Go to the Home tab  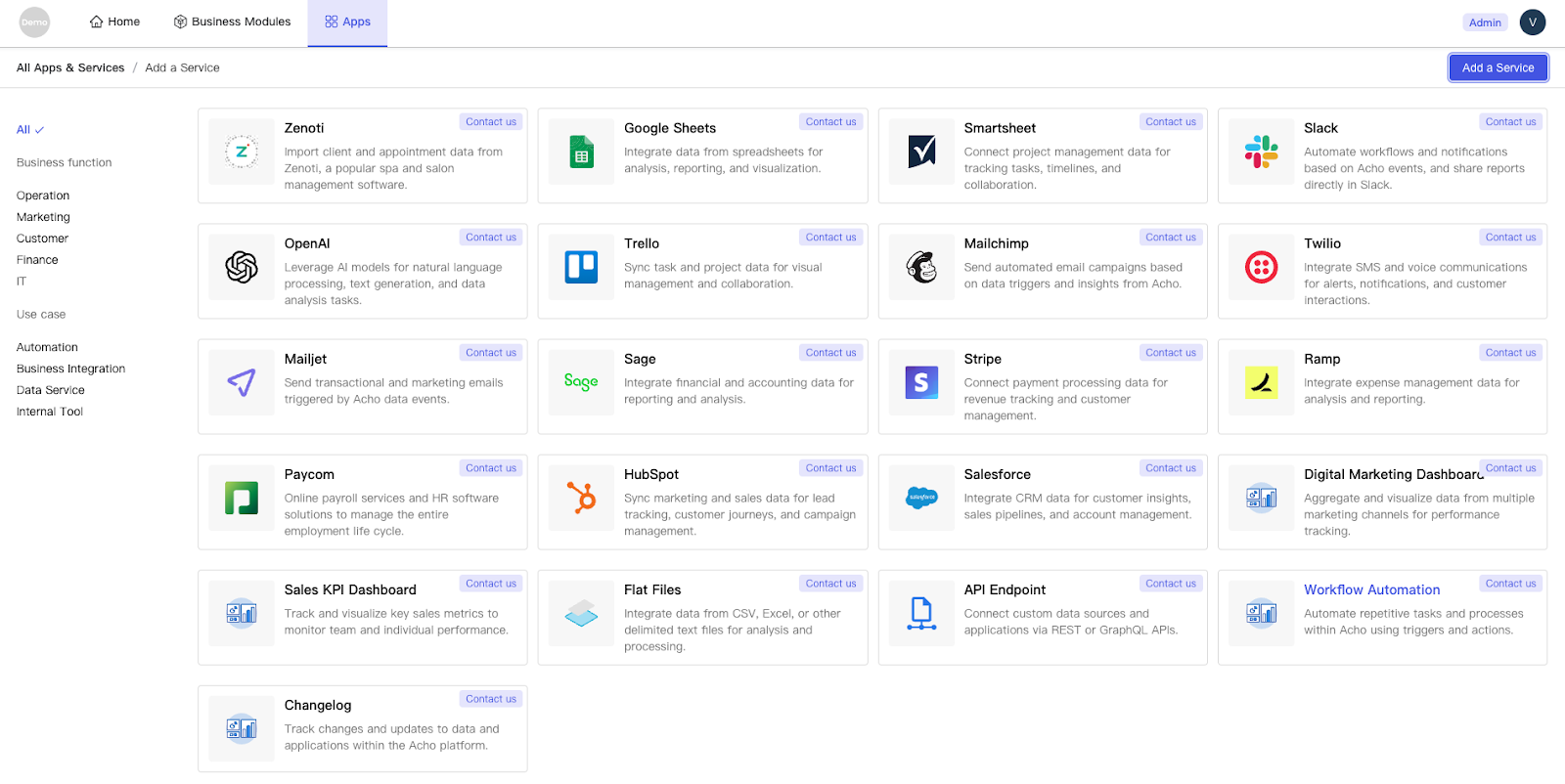pos(114,22)
